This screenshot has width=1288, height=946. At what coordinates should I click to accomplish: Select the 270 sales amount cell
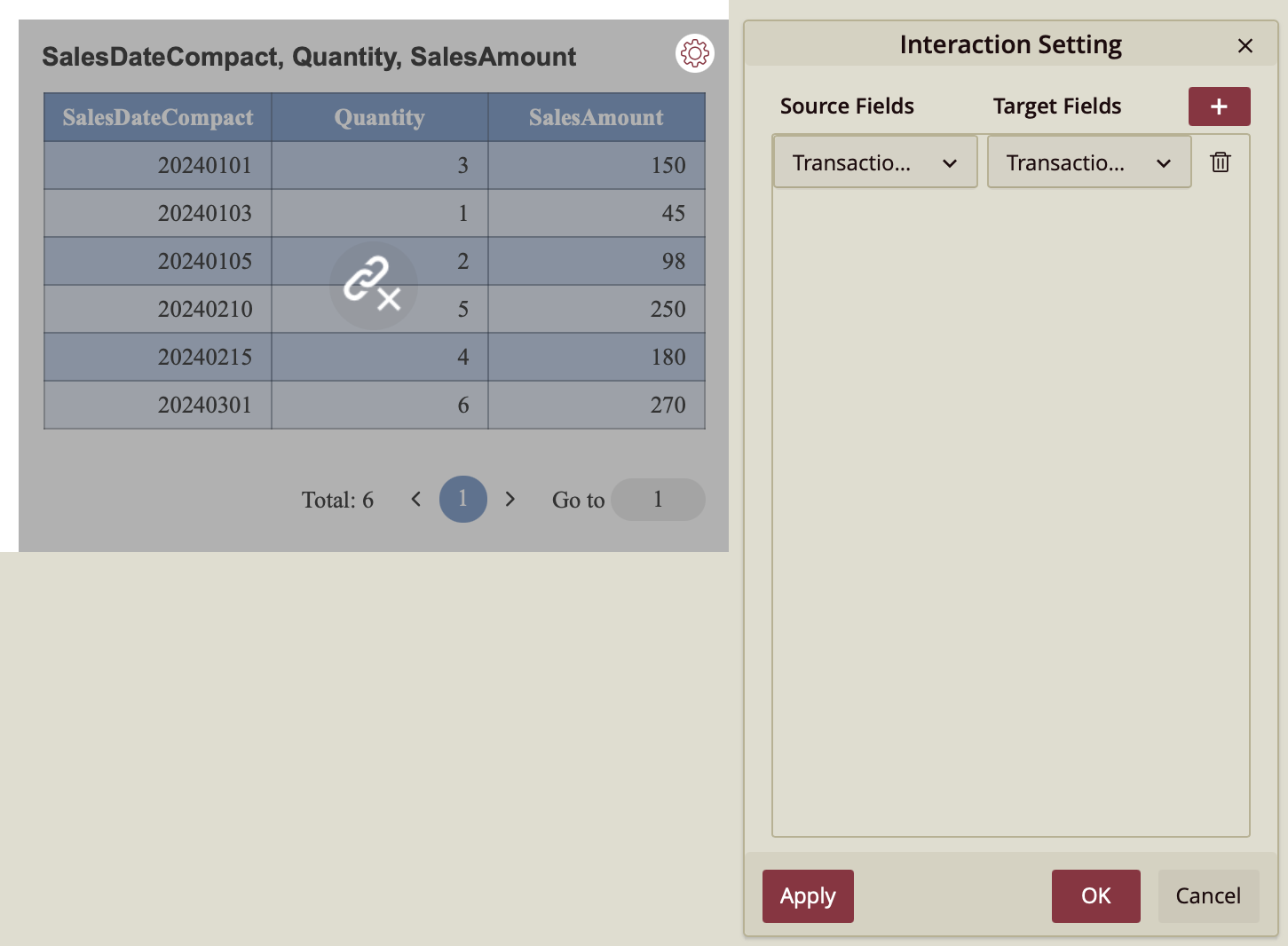click(x=668, y=406)
